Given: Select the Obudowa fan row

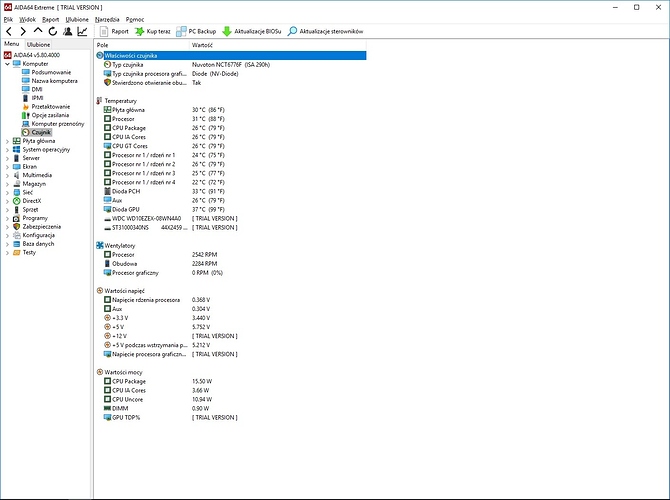Looking at the screenshot, I should click(x=231, y=264).
